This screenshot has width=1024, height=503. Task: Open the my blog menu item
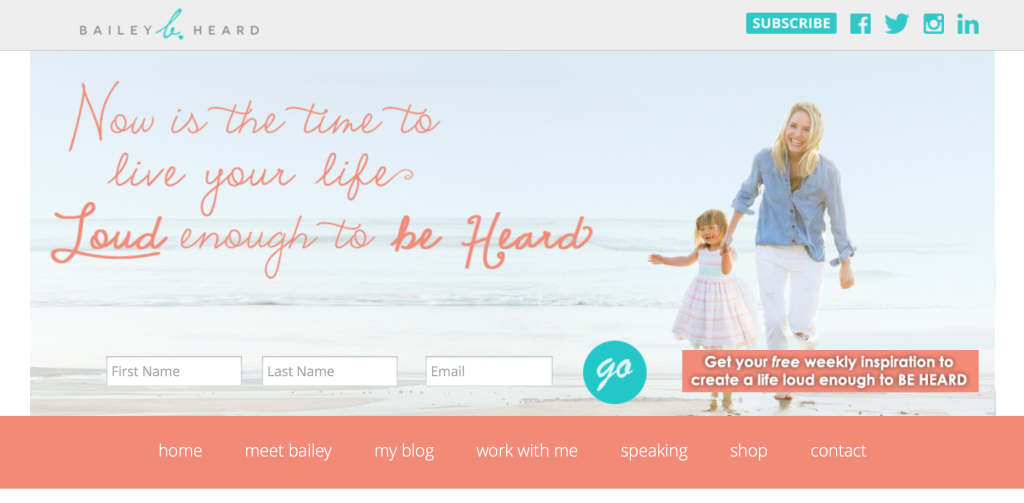(404, 451)
